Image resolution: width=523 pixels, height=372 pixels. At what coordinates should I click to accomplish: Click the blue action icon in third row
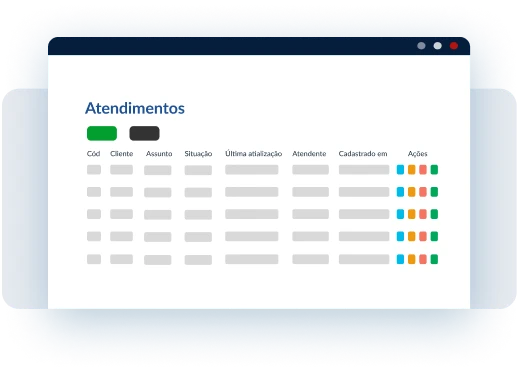(x=400, y=214)
